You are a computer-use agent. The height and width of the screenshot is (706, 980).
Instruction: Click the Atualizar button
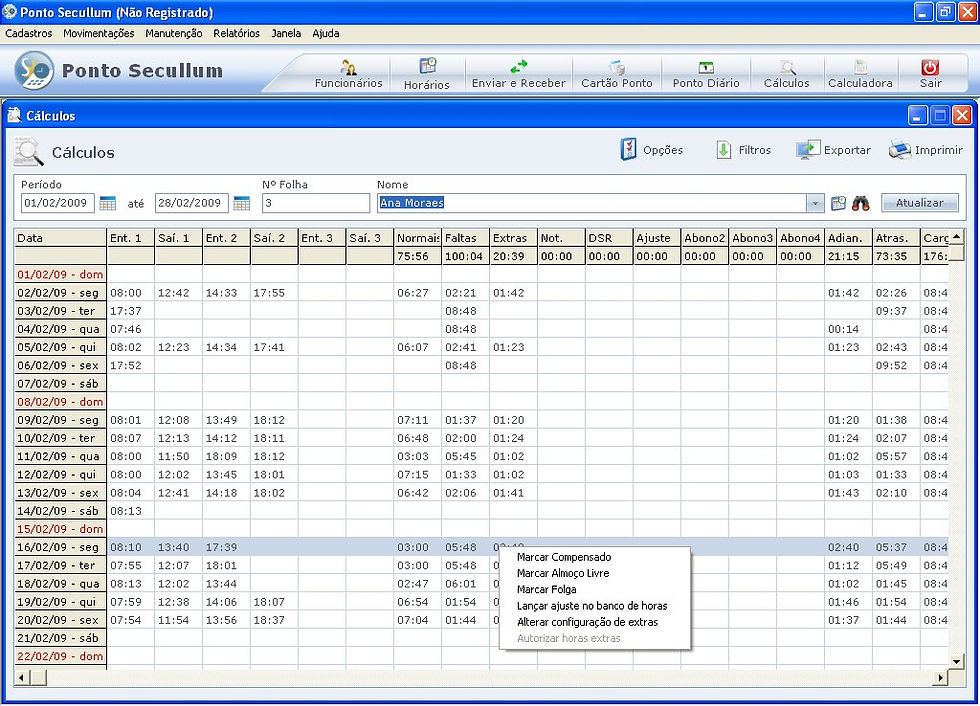(919, 203)
